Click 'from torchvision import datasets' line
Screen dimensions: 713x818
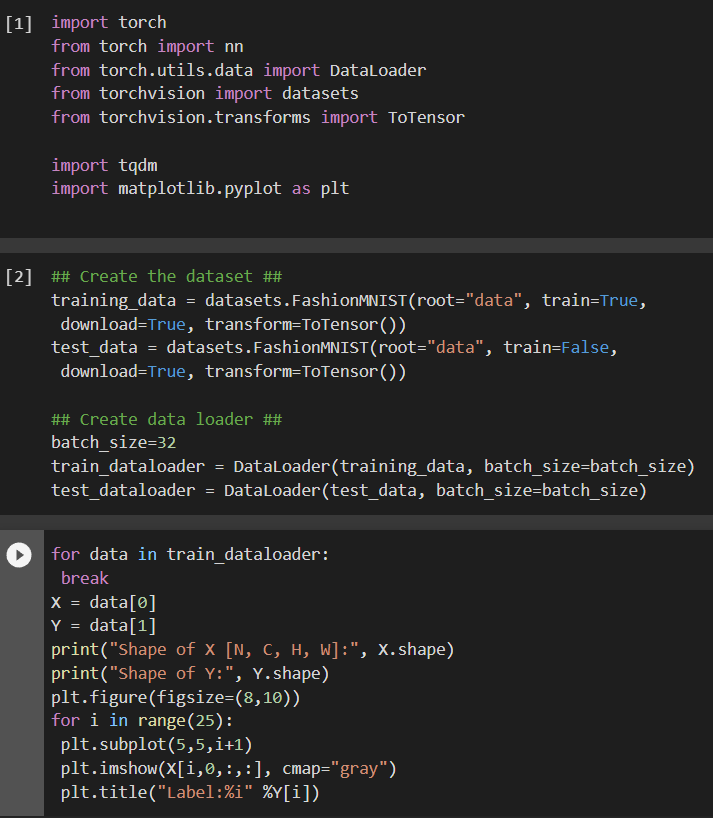tap(205, 94)
